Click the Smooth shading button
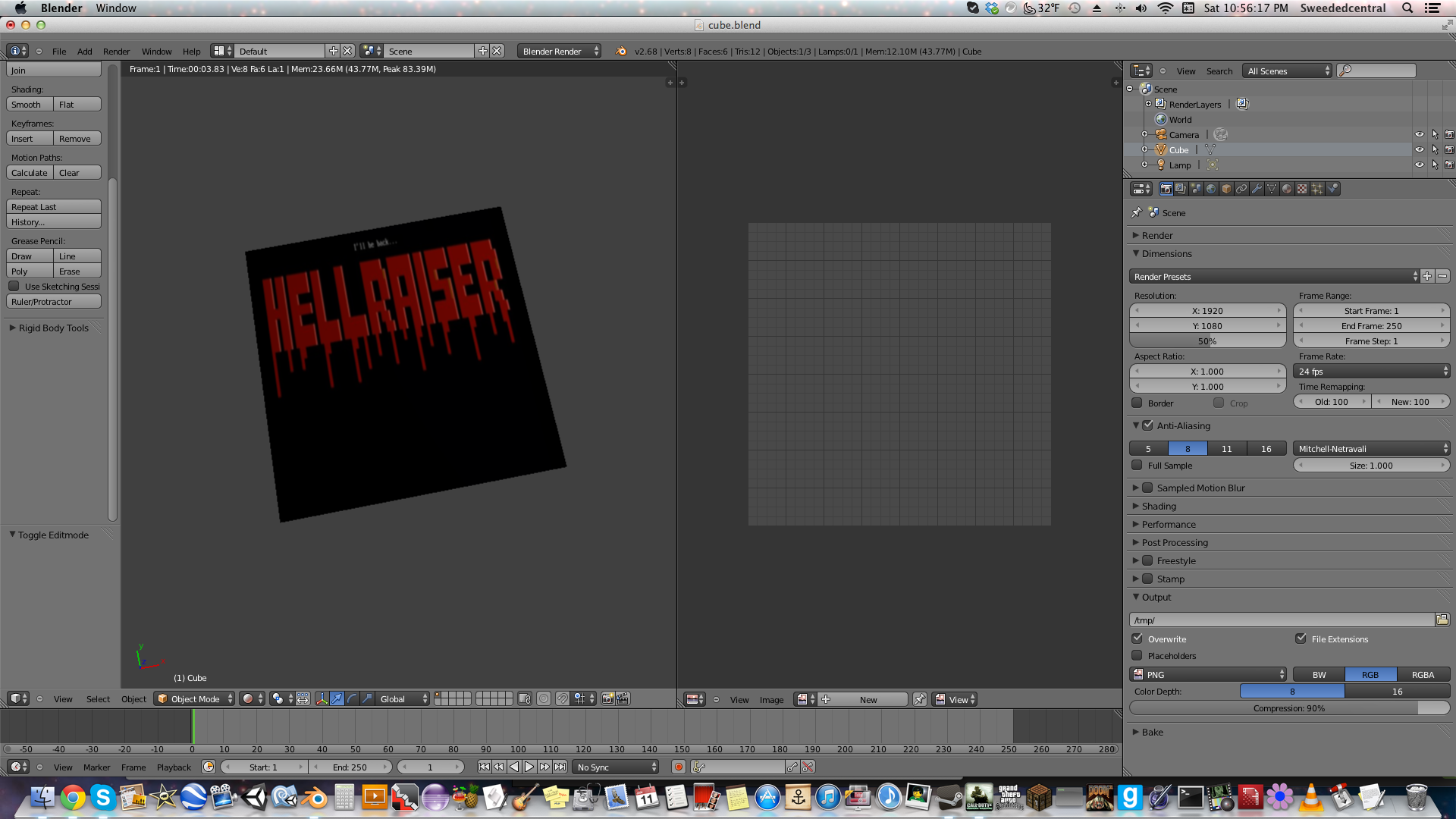Image resolution: width=1456 pixels, height=819 pixels. point(30,104)
